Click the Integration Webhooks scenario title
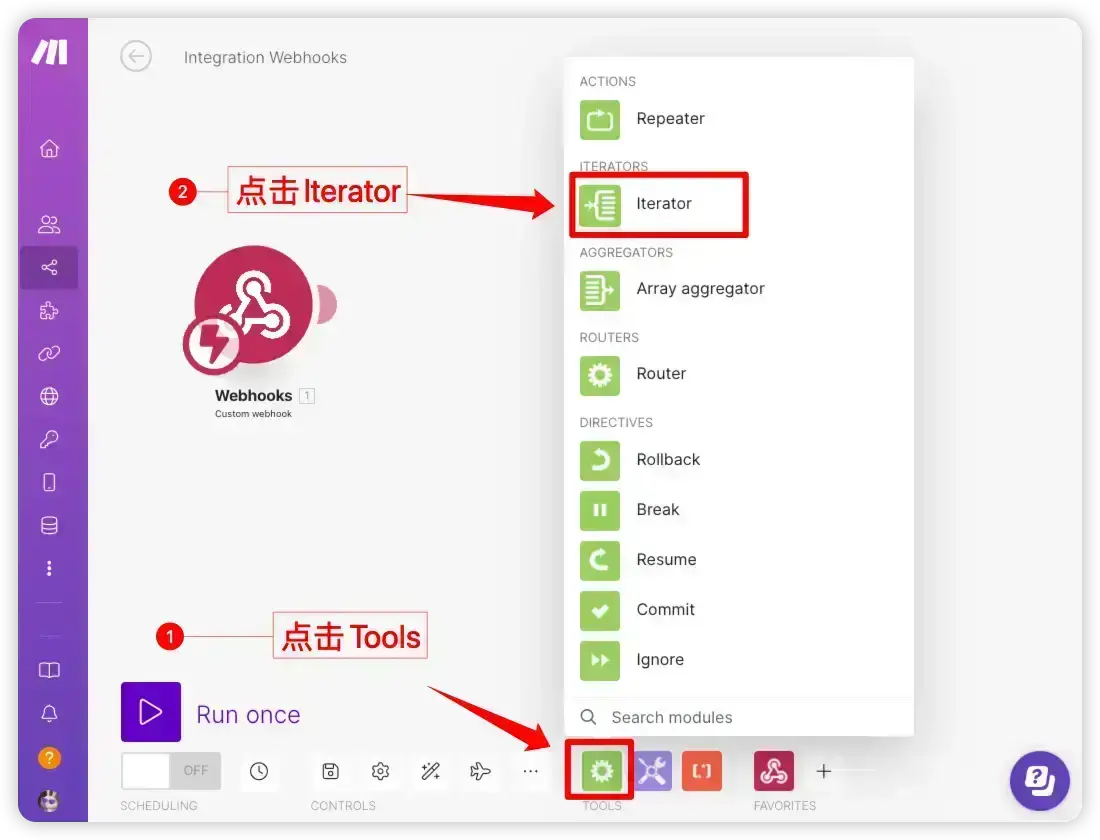1100x840 pixels. [x=265, y=58]
